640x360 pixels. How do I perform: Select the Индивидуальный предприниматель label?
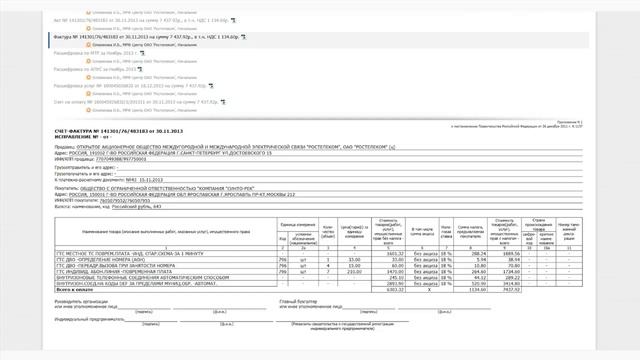pos(89,319)
